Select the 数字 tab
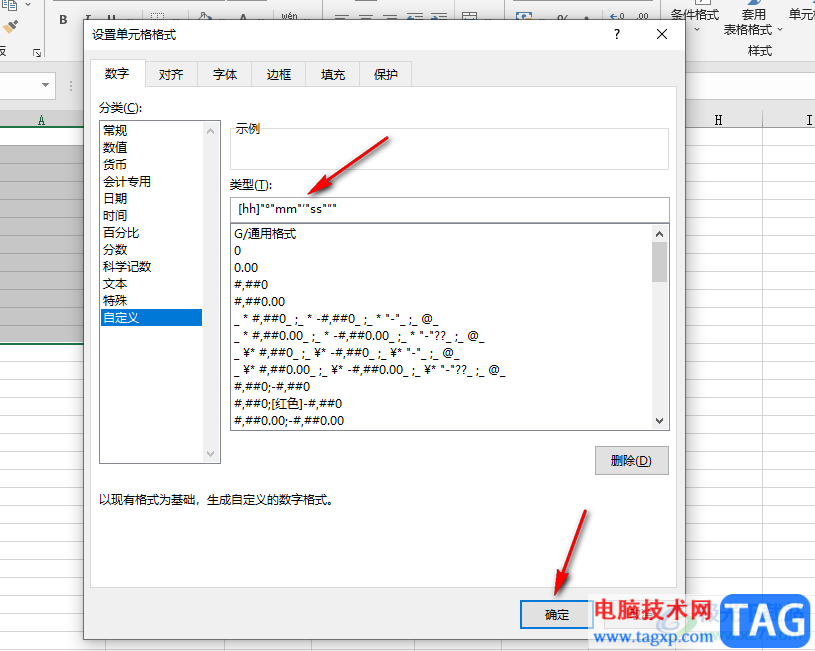The image size is (815, 651). pyautogui.click(x=117, y=73)
